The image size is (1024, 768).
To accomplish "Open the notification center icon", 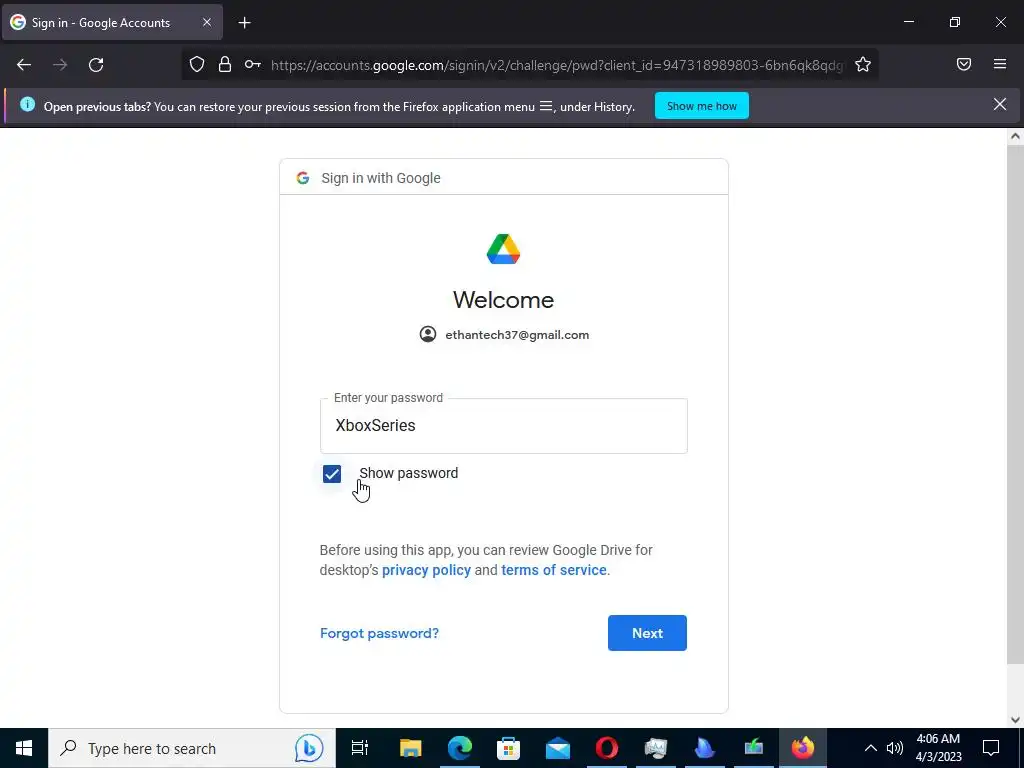I will tap(991, 748).
